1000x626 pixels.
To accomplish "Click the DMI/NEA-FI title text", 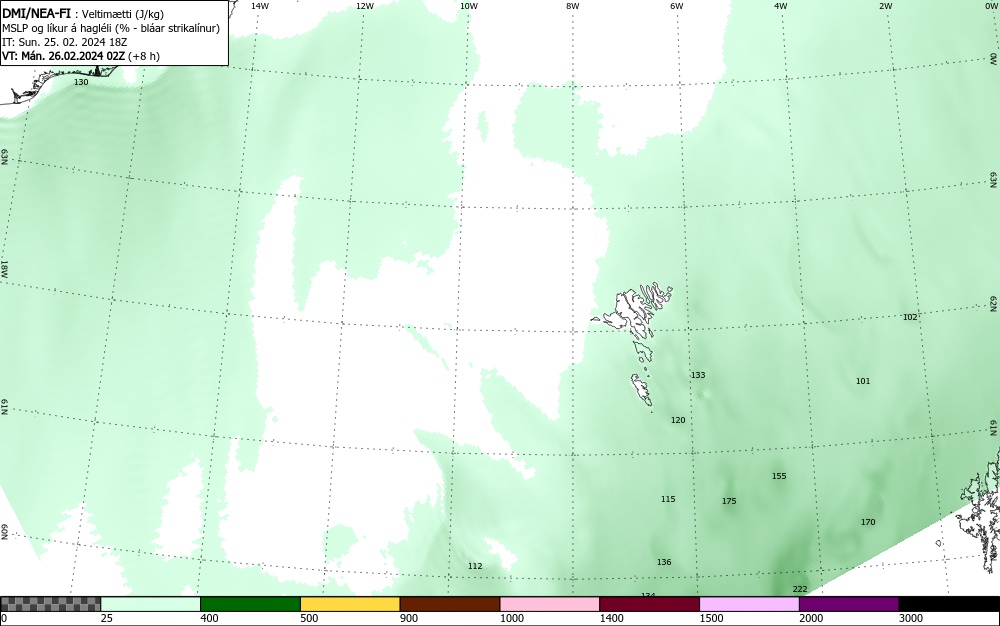I will tap(36, 14).
